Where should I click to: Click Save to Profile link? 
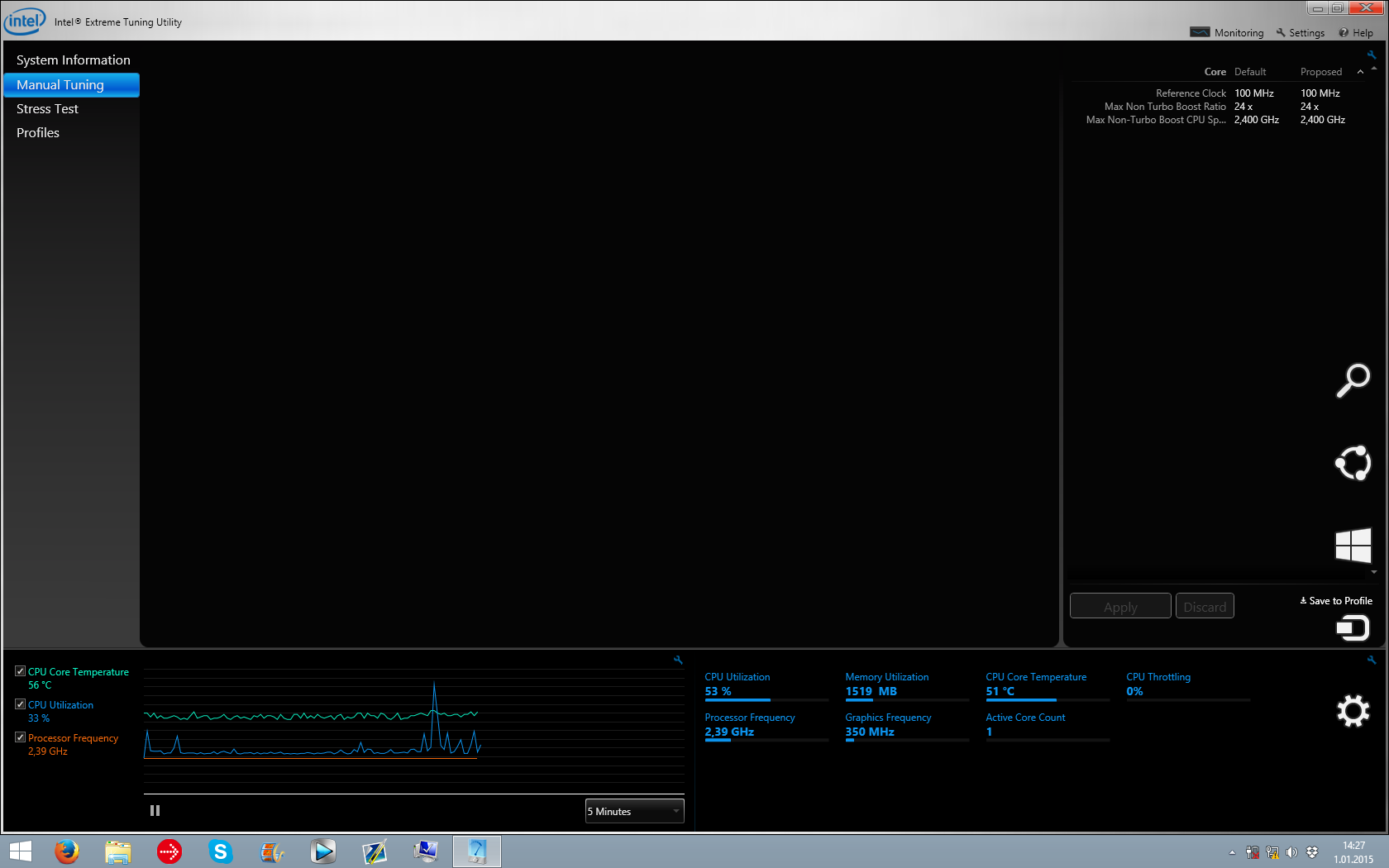1336,601
